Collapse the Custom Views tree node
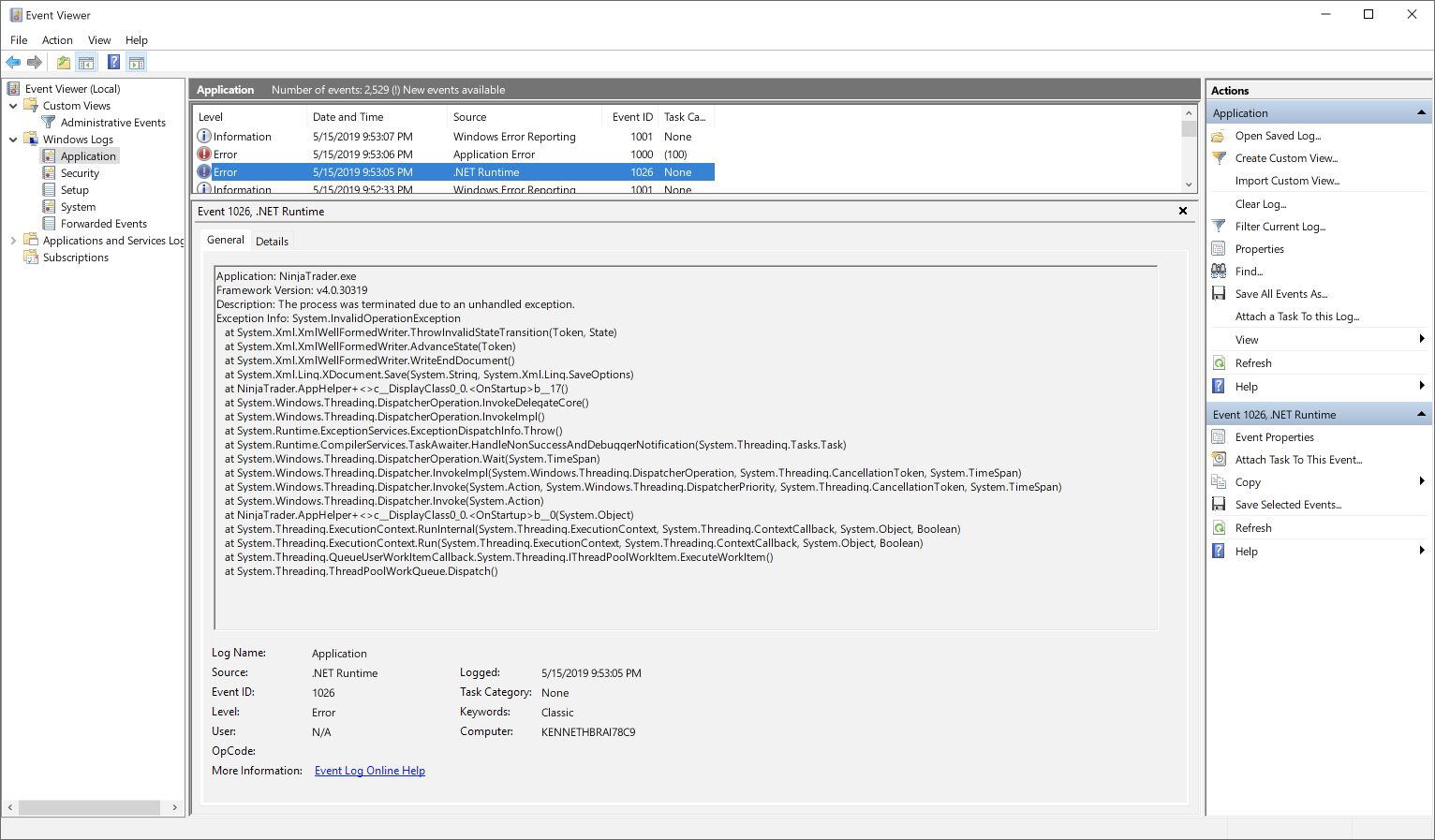 tap(13, 106)
